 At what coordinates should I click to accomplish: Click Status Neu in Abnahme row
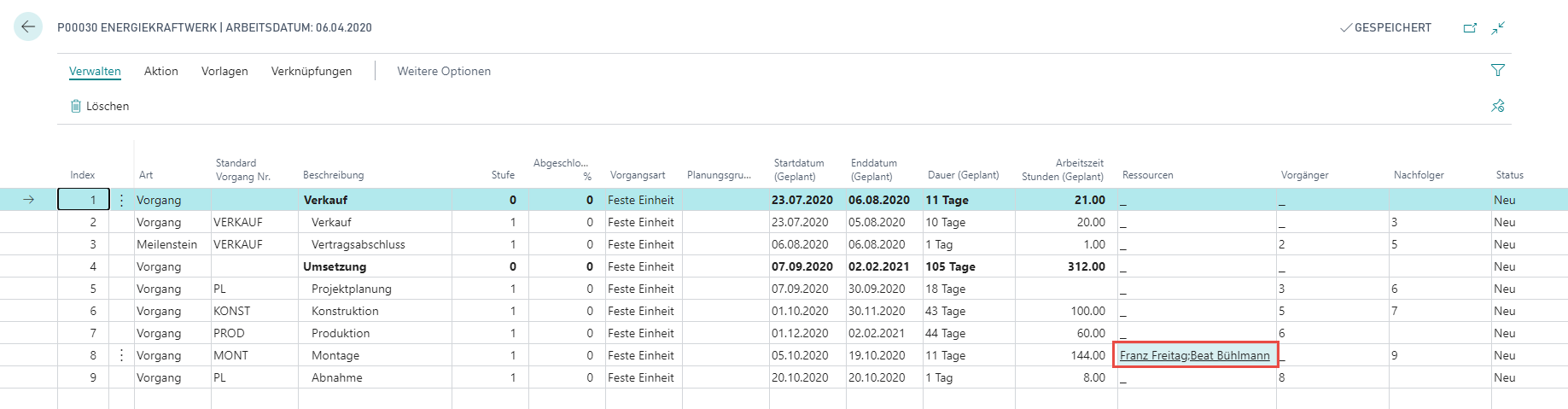1528,377
